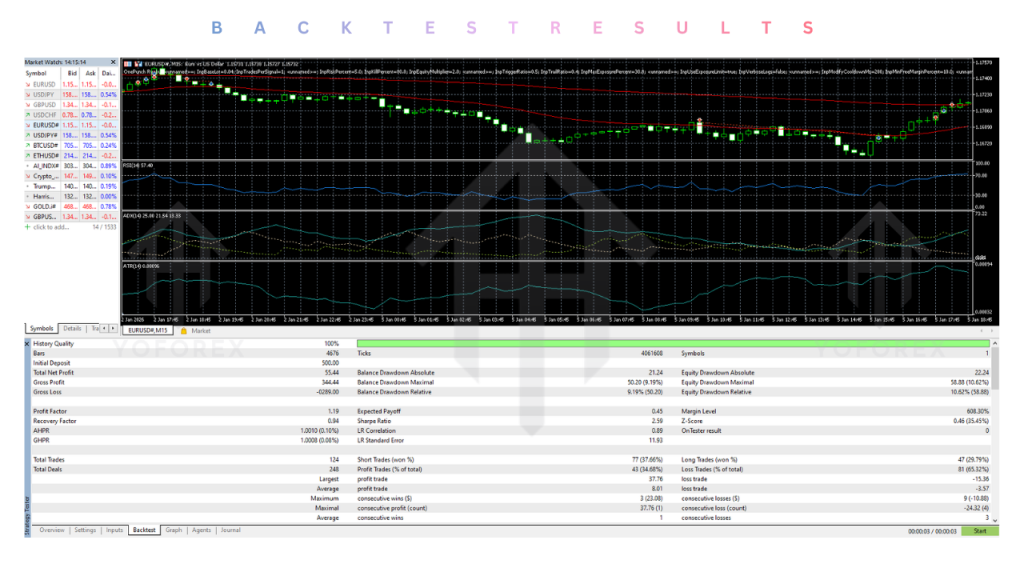Viewport: 1024px width, 576px height.
Task: Close the Market Watch panel
Action: tap(113, 62)
